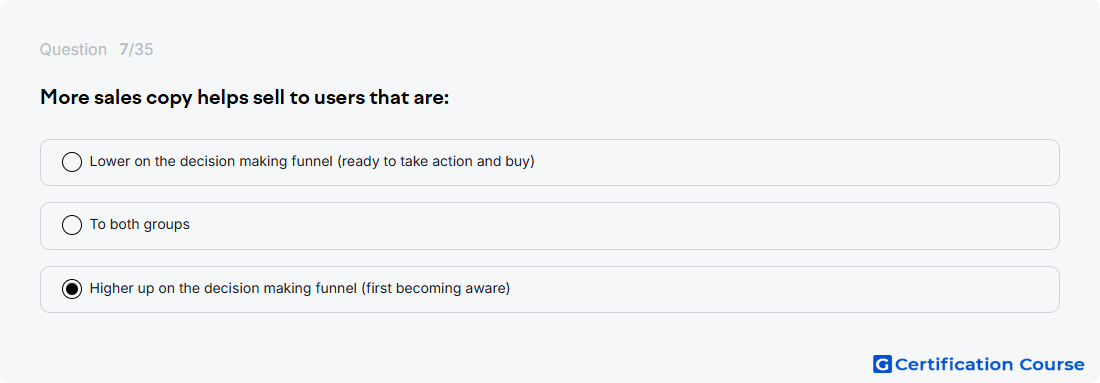Click the "(ready to take action and buy)" text

436,161
